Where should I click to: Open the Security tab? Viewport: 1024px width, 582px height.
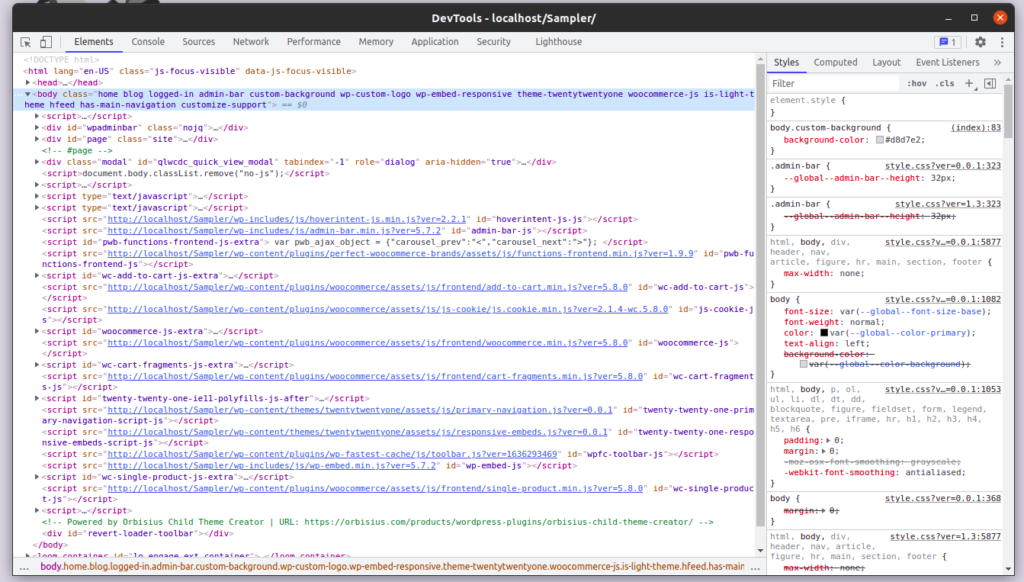493,42
